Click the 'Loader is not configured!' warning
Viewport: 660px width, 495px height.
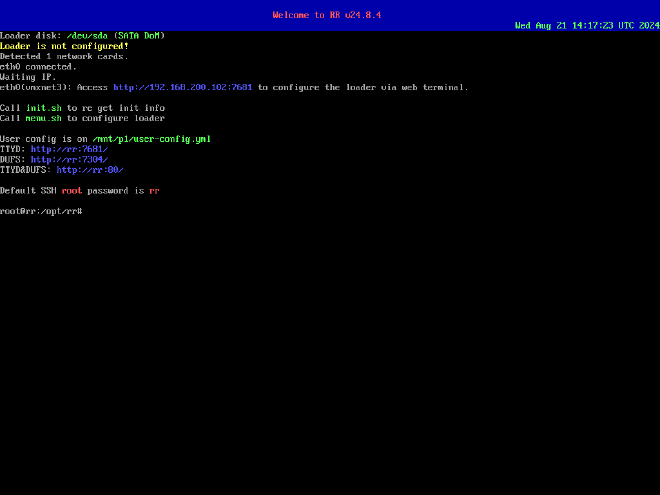(x=64, y=46)
